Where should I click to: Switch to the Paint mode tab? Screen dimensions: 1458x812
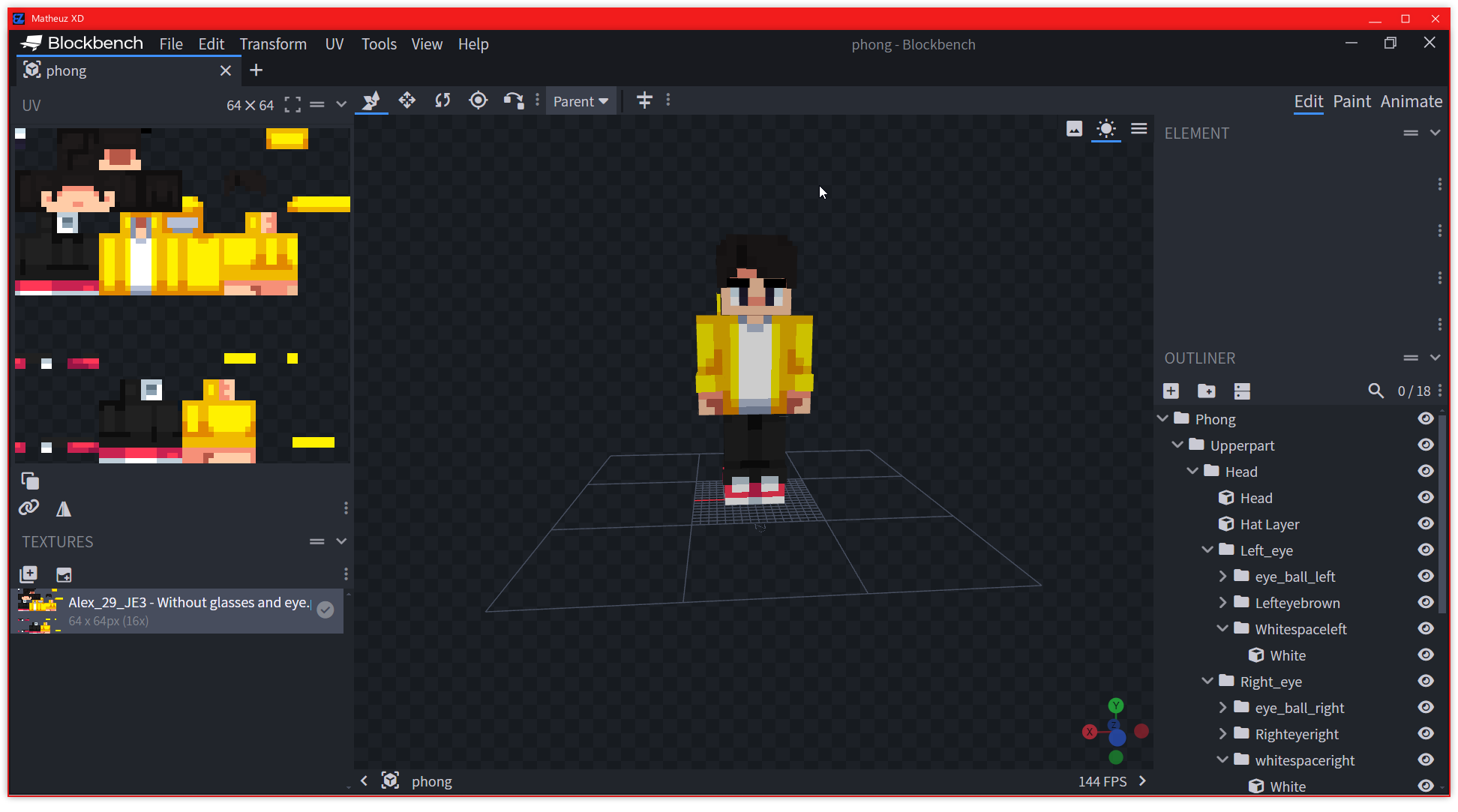[1351, 101]
